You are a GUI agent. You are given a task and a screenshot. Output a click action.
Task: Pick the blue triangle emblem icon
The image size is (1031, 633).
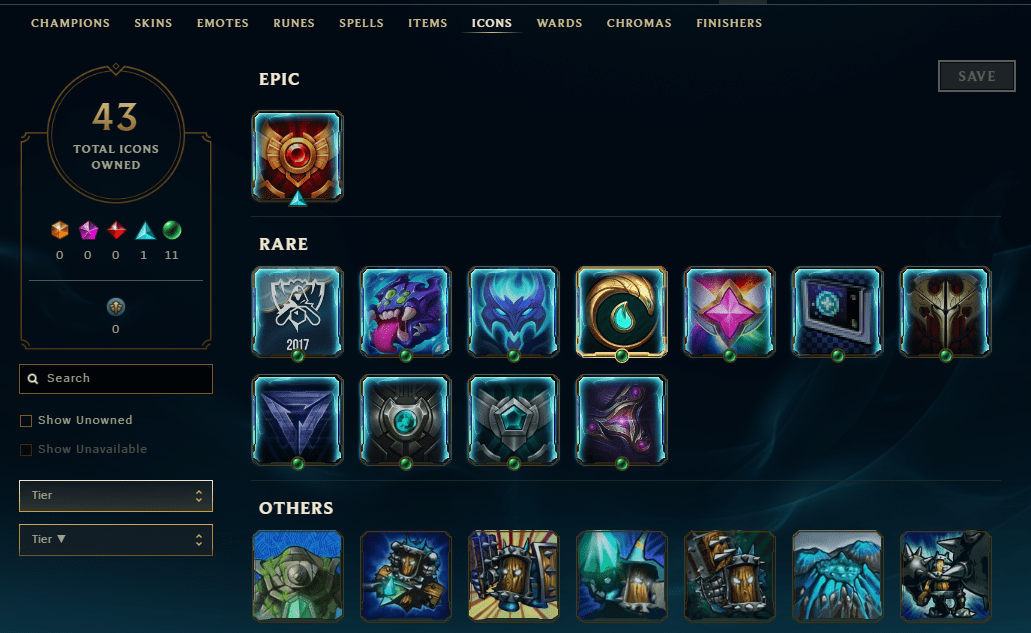pyautogui.click(x=297, y=420)
